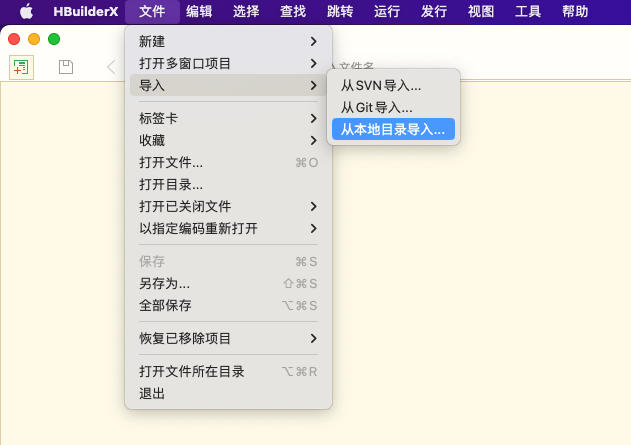
Task: Choose 打开文件... from File menu
Action: point(171,162)
